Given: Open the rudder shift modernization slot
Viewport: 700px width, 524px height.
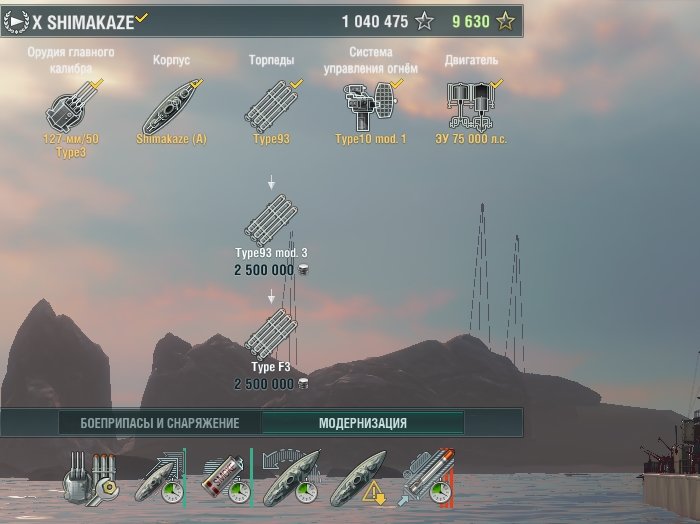Looking at the screenshot, I should 292,479.
